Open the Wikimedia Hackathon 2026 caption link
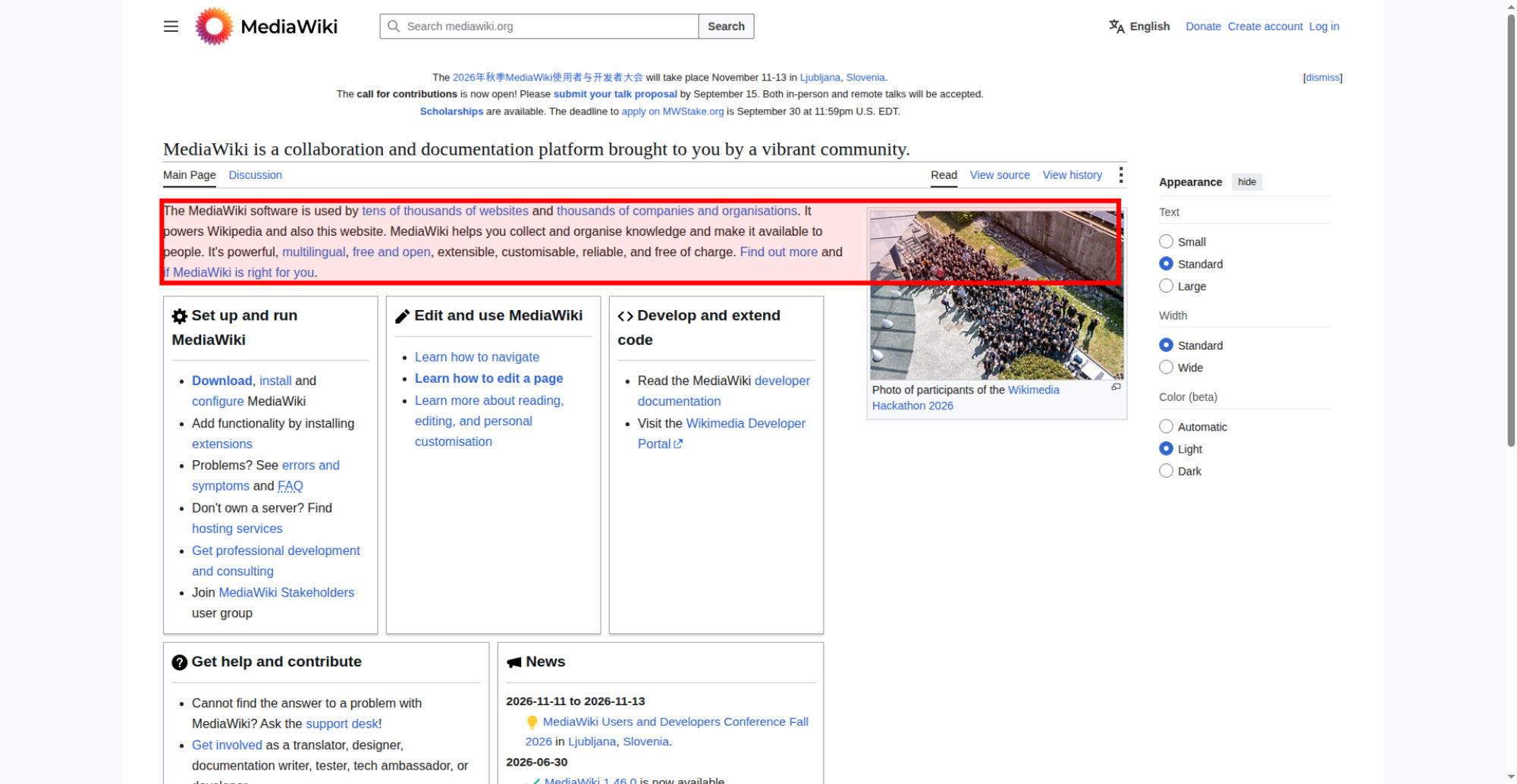This screenshot has width=1517, height=784. click(966, 398)
